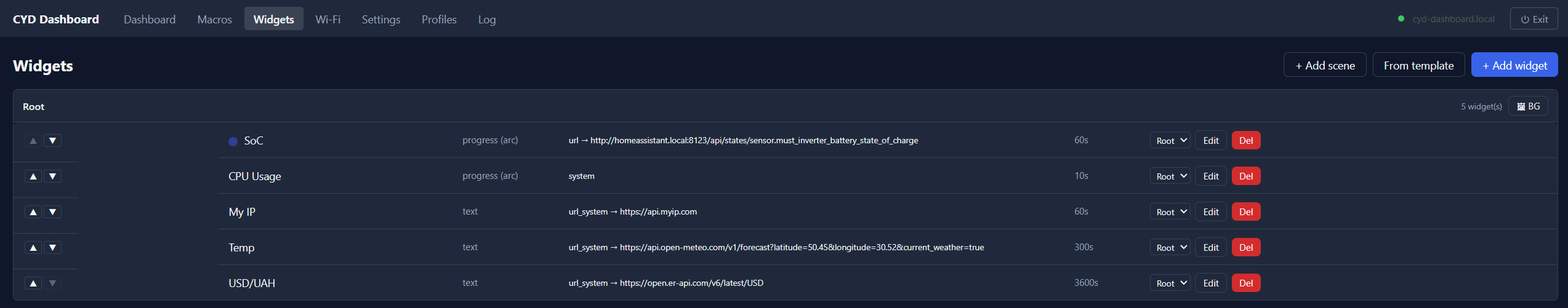Viewport: 1568px width, 308px height.
Task: Move SoC widget down with arrow
Action: [53, 141]
